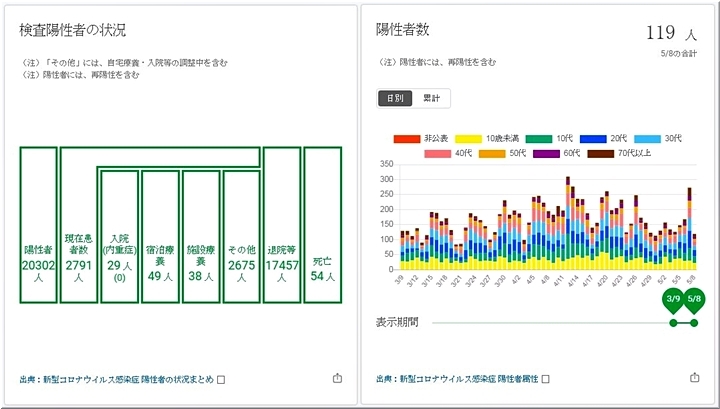Screen dimensions: 720x409
Task: Switch chart to 累計 cumulative view
Action: click(433, 98)
